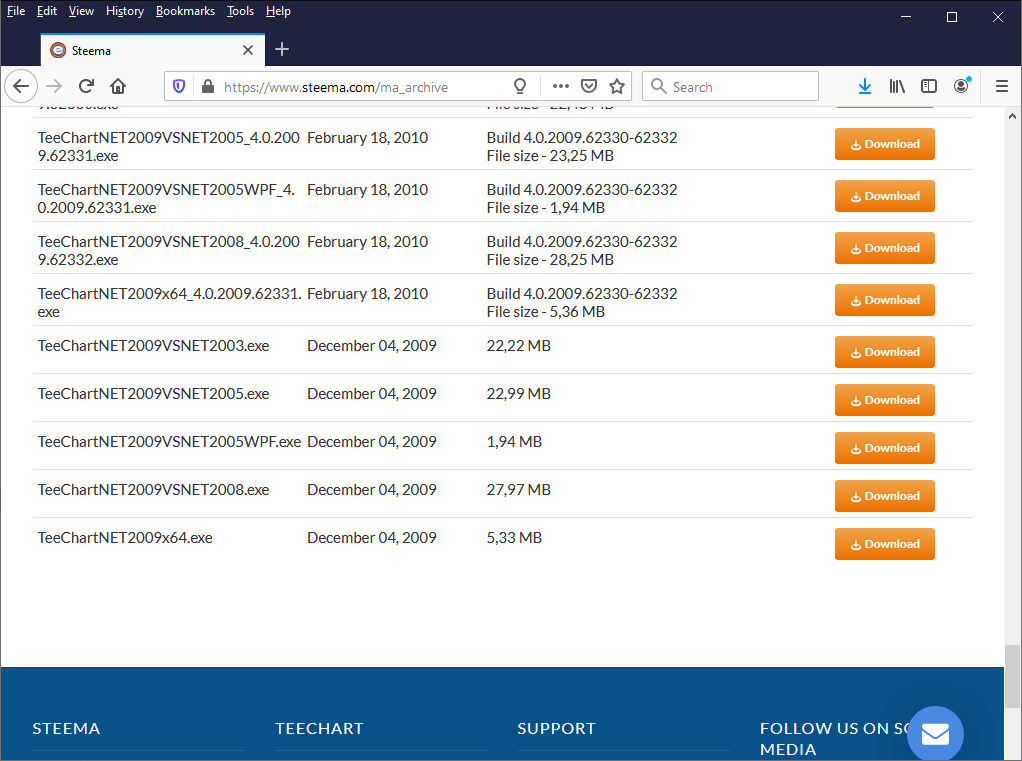Click the FOLLOW US ON SOCIAL MEDIA heading
The height and width of the screenshot is (761, 1022).
click(834, 739)
